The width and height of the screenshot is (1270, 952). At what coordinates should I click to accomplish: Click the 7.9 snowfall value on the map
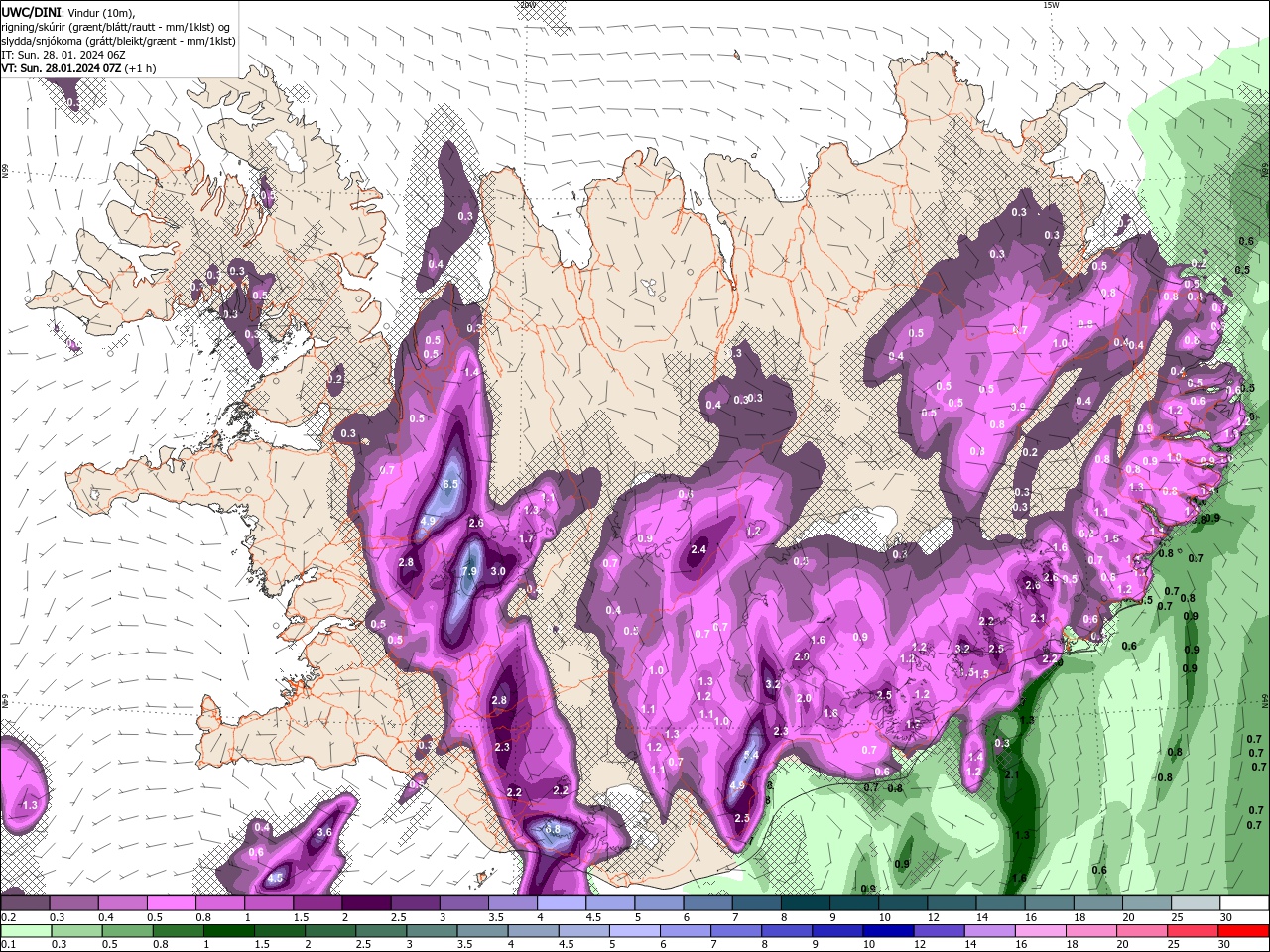(470, 572)
